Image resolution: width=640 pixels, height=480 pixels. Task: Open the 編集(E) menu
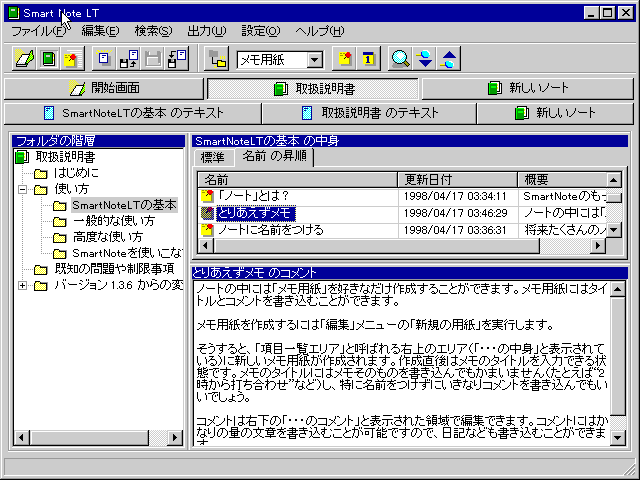(x=100, y=31)
